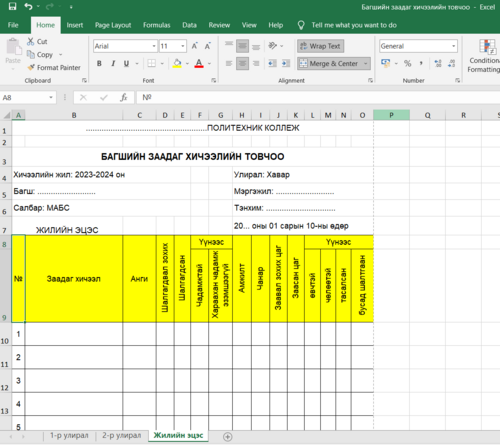Toggle Bold formatting
The width and height of the screenshot is (500, 445).
[x=99, y=63]
